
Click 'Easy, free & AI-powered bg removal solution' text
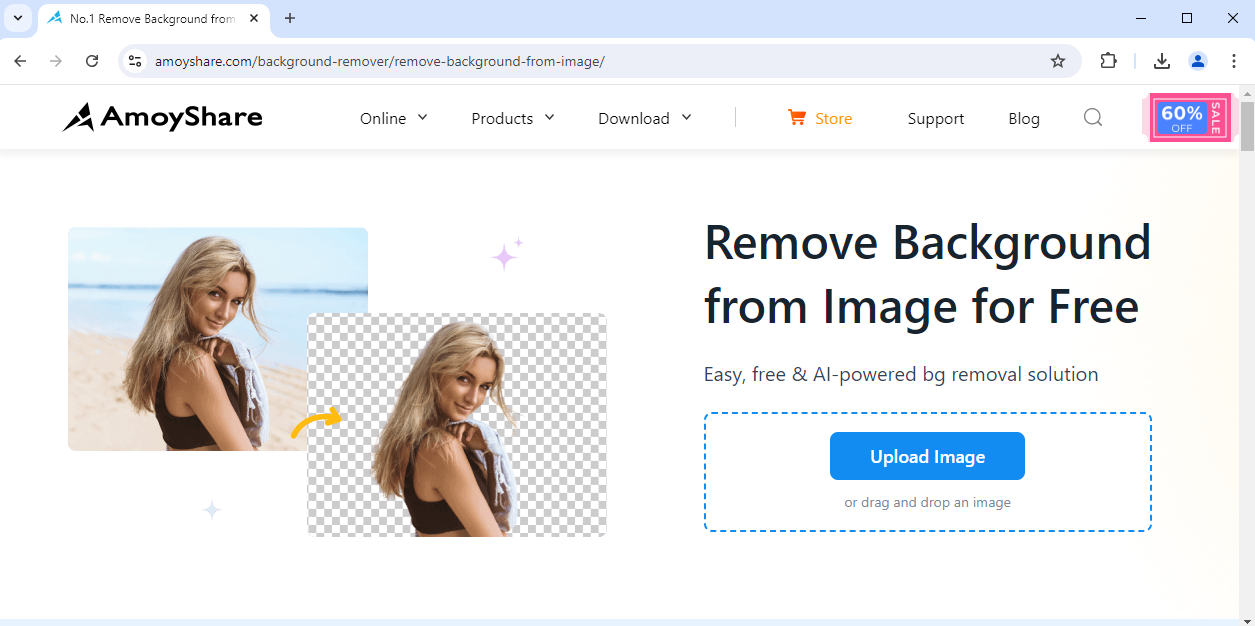pyautogui.click(x=901, y=374)
